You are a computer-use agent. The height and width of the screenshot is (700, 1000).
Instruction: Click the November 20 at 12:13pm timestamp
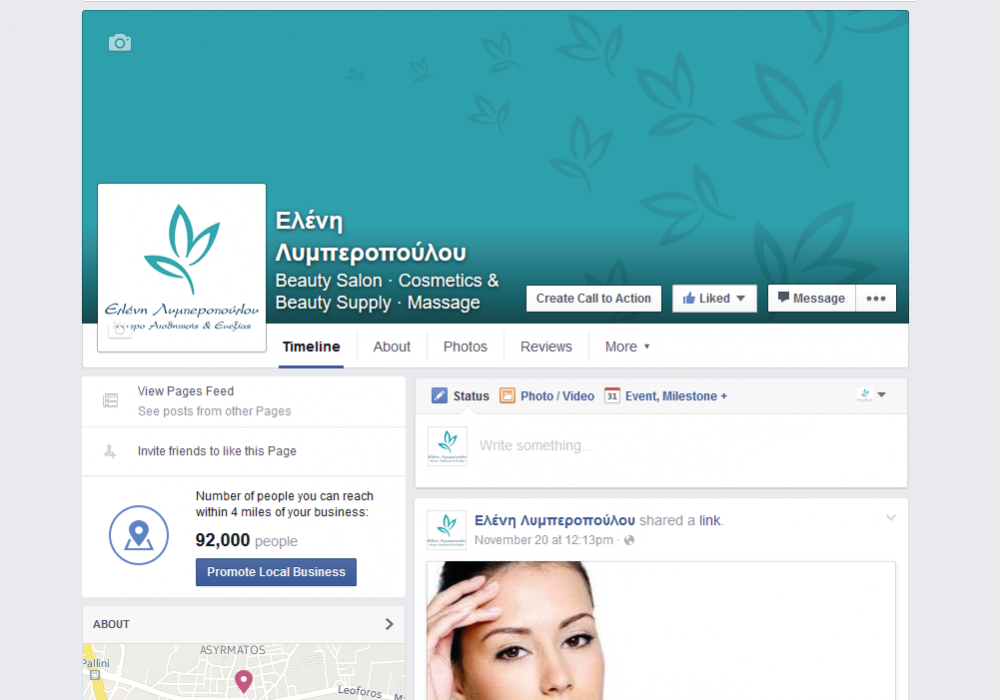543,540
